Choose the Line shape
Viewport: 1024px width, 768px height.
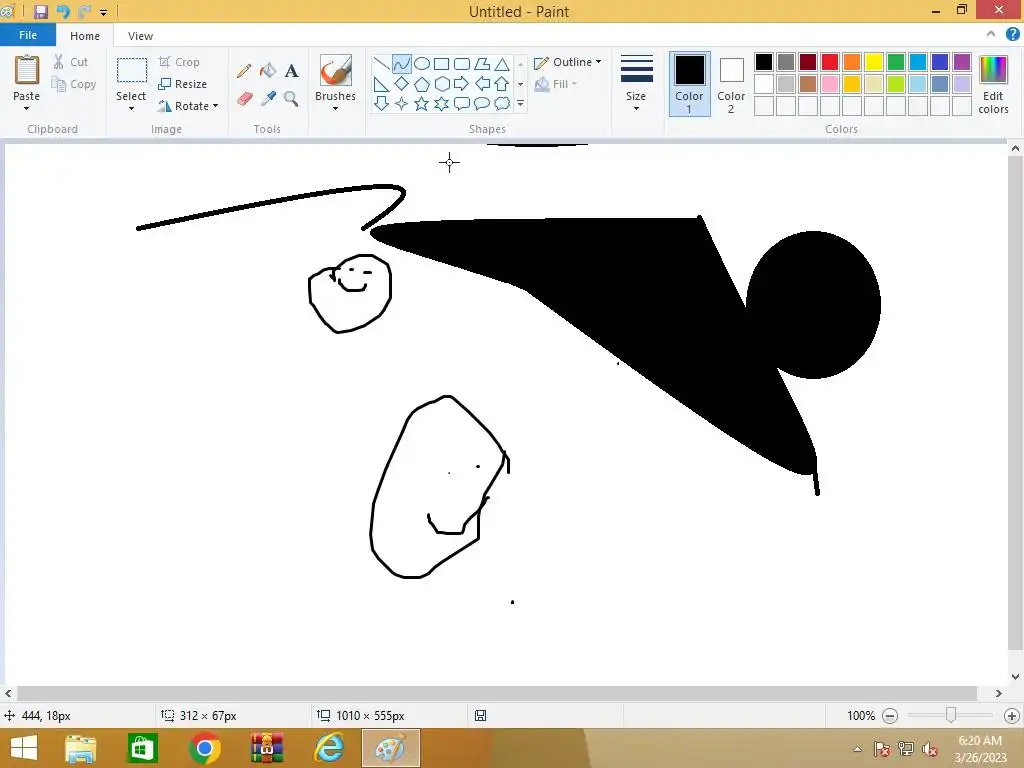381,64
